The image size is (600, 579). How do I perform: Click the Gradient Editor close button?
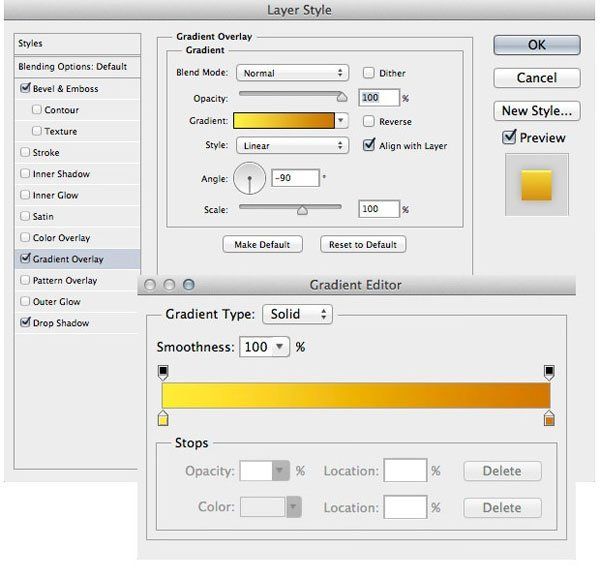click(x=150, y=285)
